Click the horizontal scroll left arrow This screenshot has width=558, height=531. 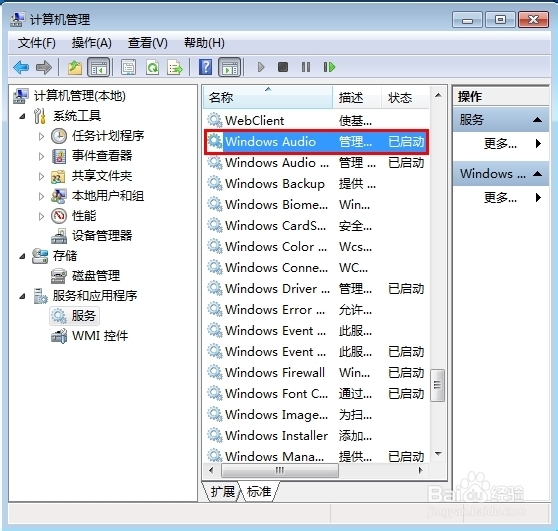pyautogui.click(x=211, y=470)
